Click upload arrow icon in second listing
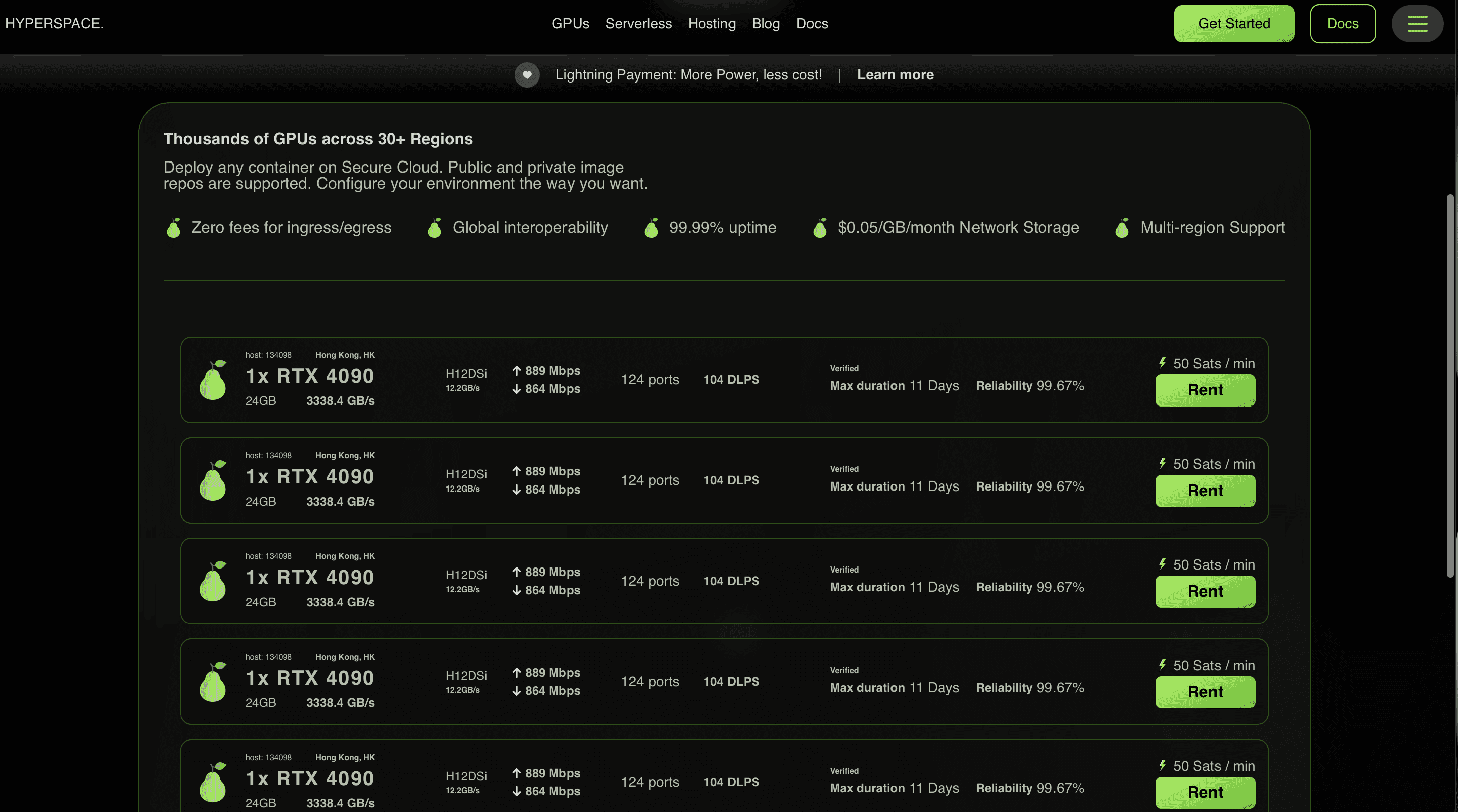 click(x=516, y=471)
